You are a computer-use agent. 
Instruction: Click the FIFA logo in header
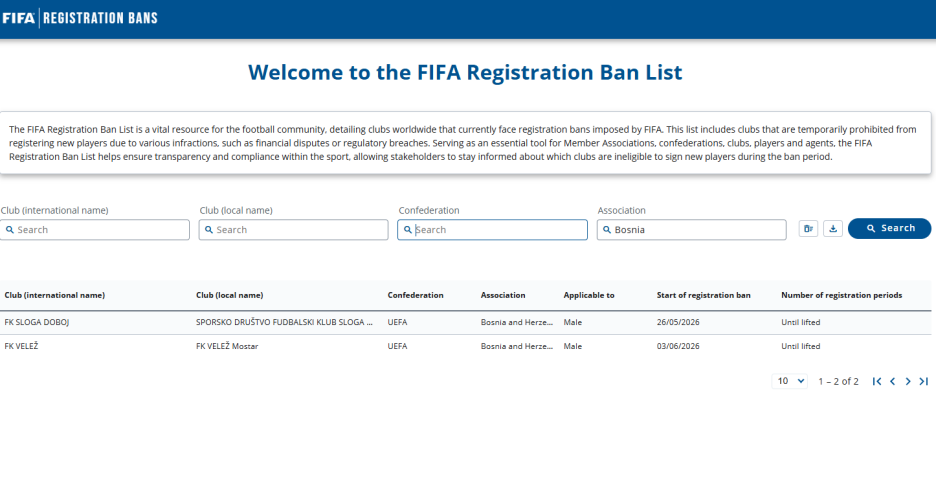[x=19, y=18]
